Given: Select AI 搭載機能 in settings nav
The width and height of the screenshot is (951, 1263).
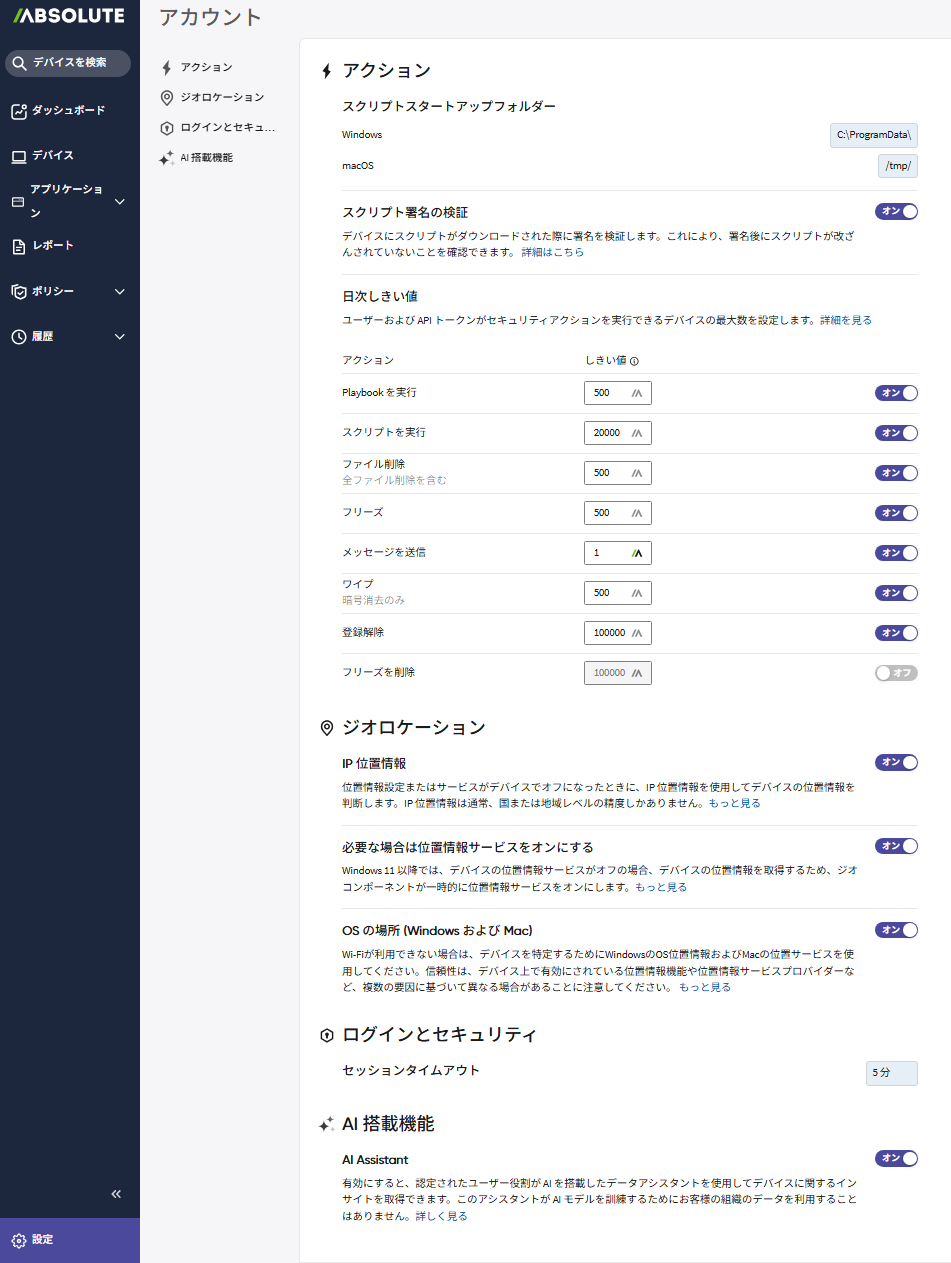Looking at the screenshot, I should coord(206,158).
